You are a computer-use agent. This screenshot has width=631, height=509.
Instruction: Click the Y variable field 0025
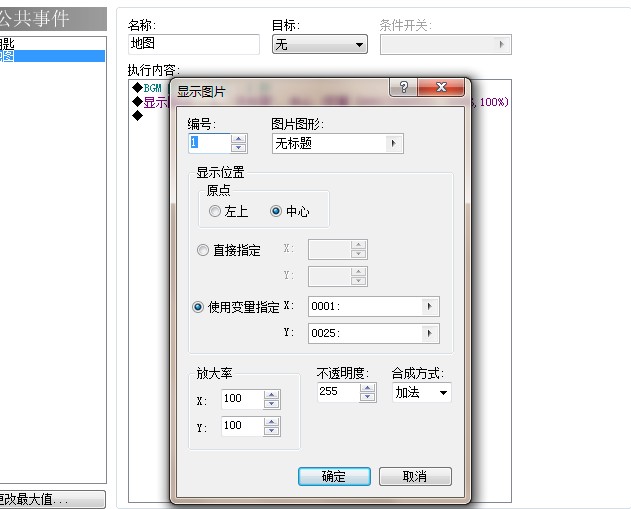pos(373,333)
